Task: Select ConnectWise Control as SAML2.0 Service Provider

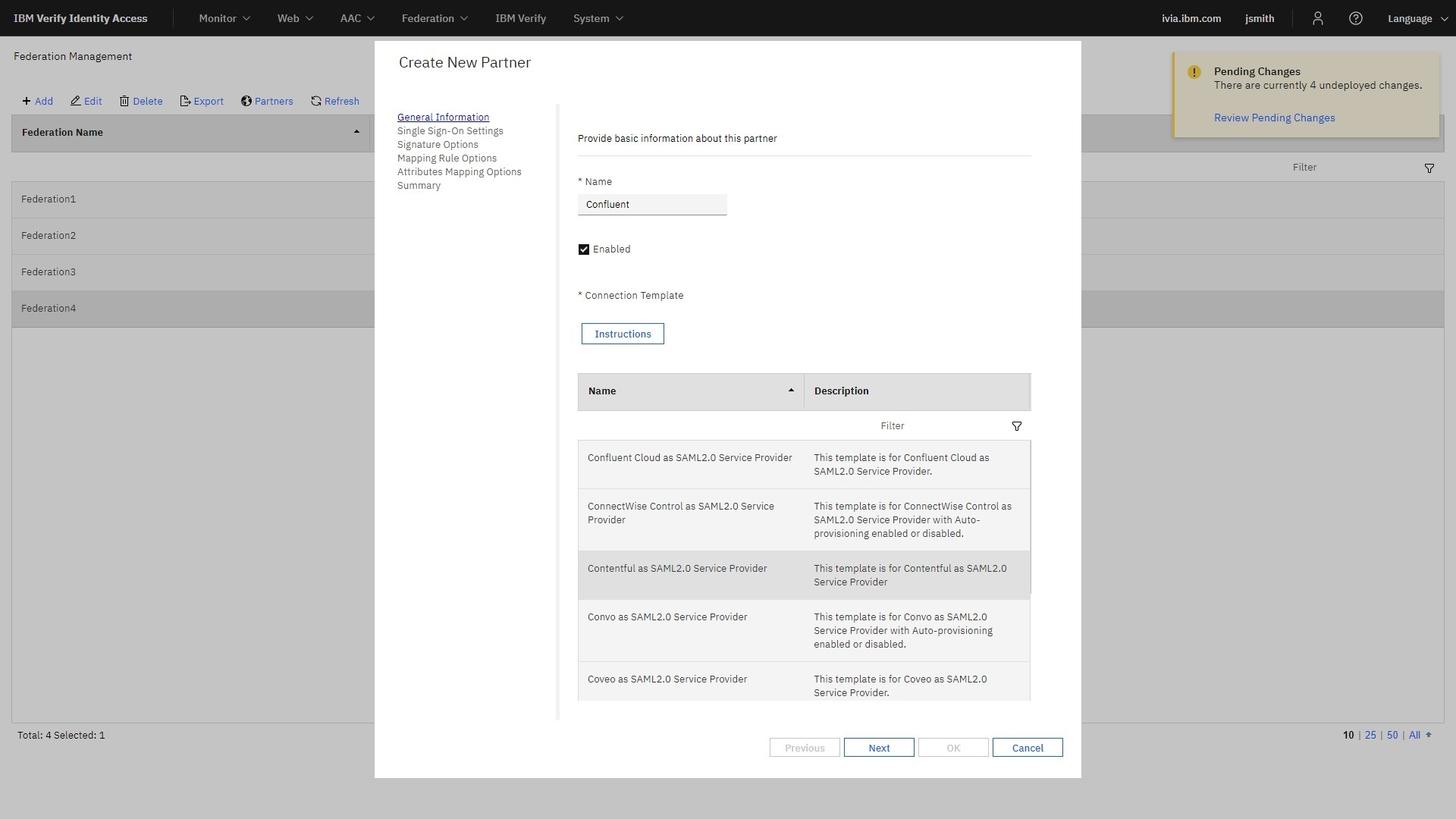Action: point(804,520)
